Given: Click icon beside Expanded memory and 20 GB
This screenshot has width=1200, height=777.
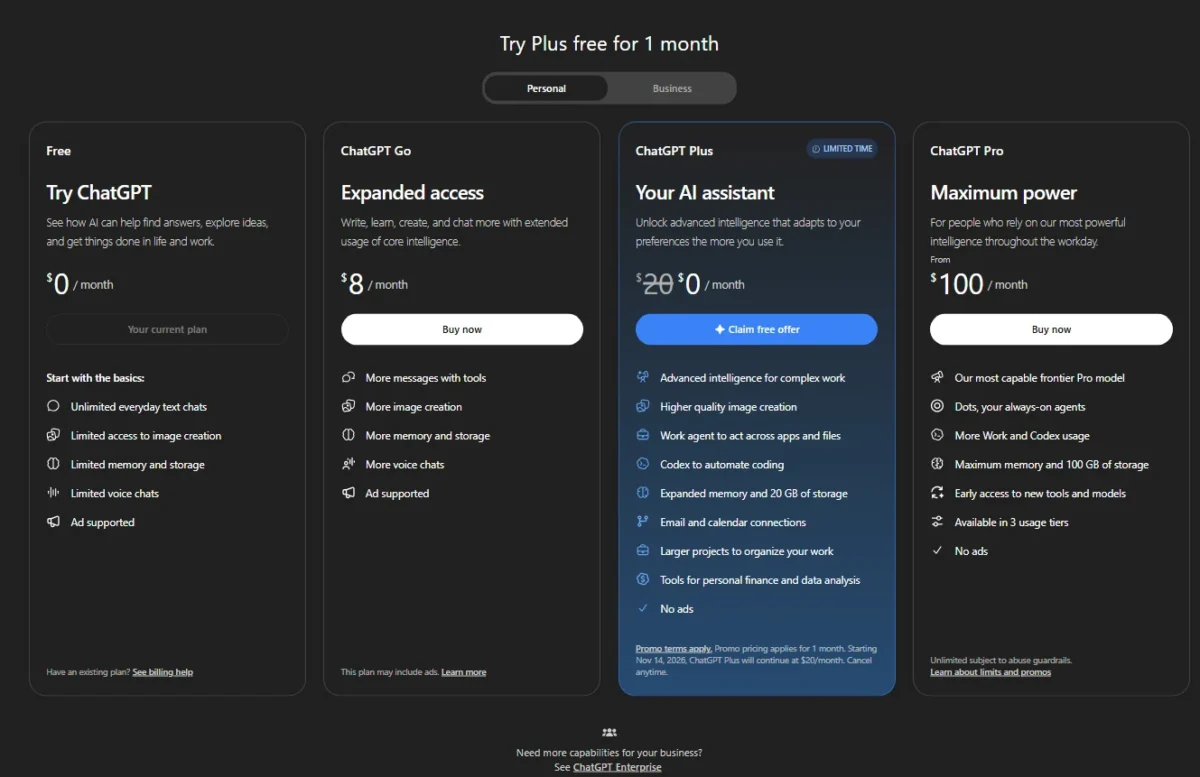Looking at the screenshot, I should point(643,493).
